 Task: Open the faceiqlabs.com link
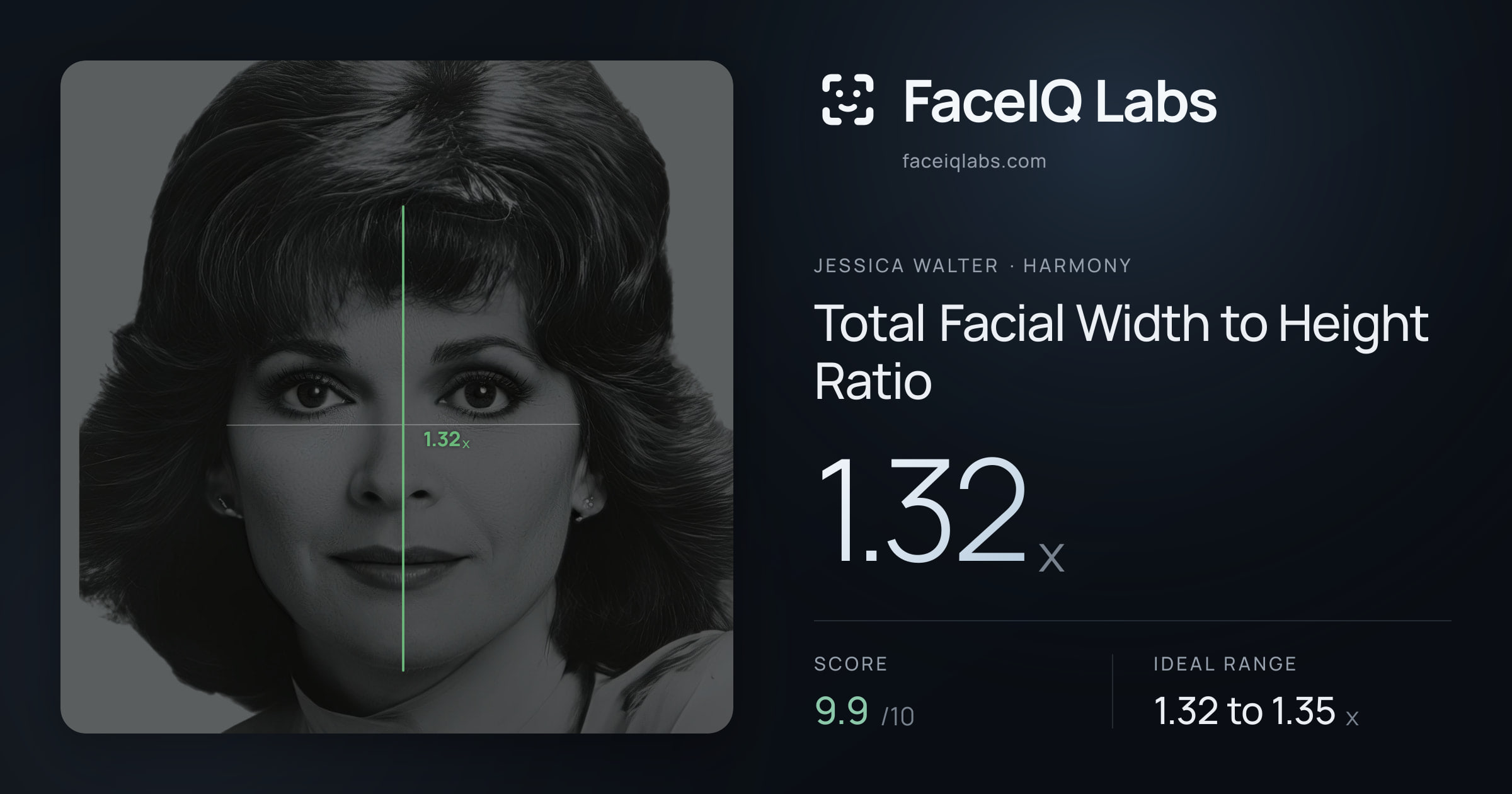point(974,161)
